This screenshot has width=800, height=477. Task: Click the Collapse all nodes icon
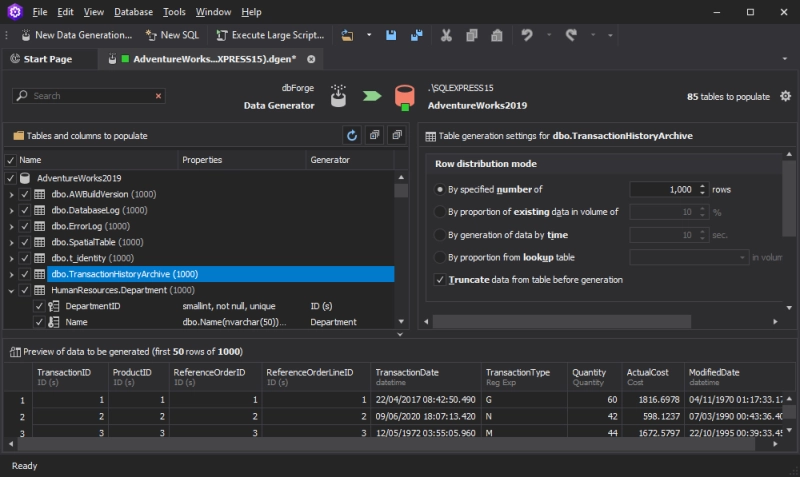(397, 136)
